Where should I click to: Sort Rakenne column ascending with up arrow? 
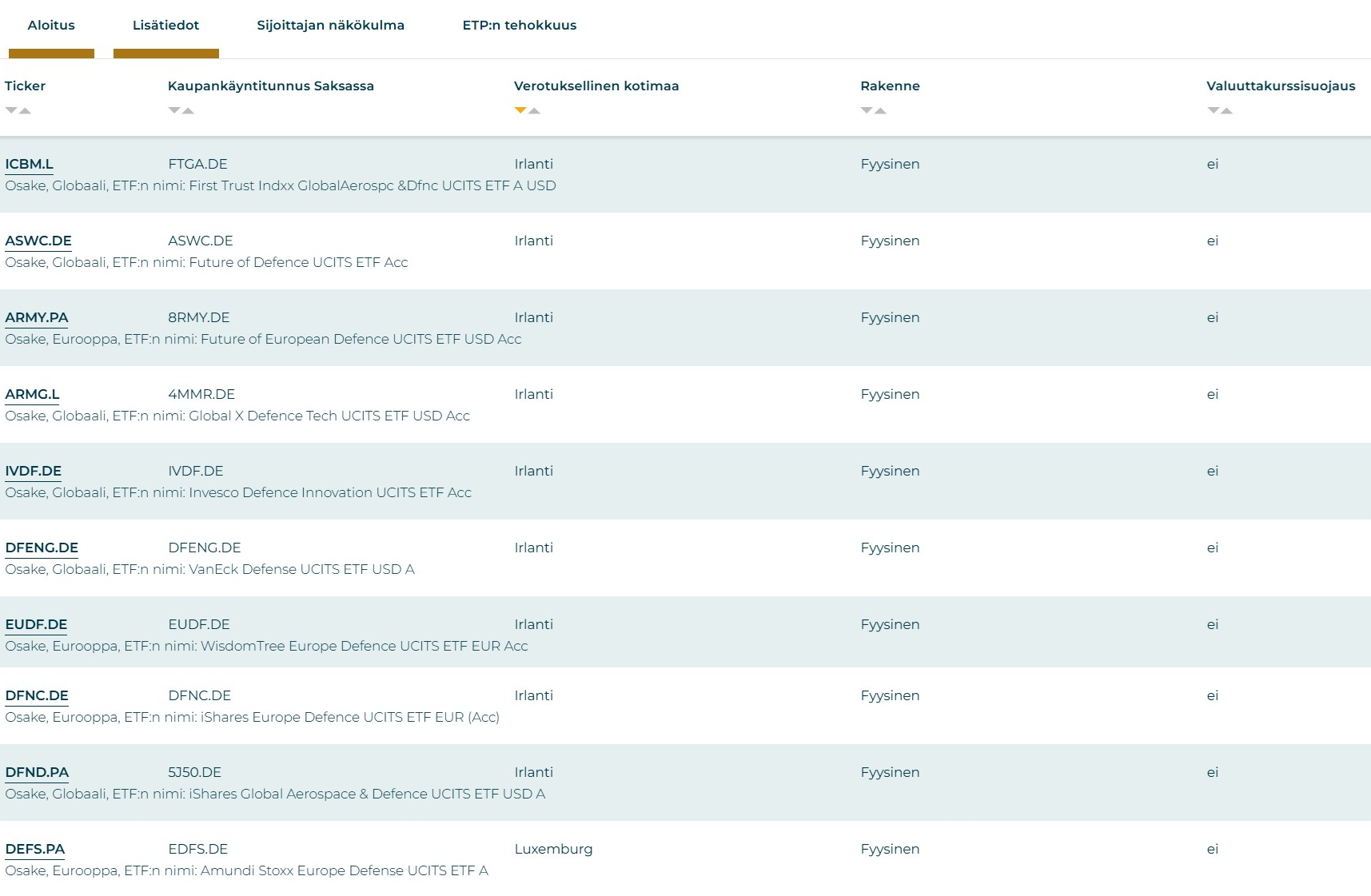click(x=881, y=110)
